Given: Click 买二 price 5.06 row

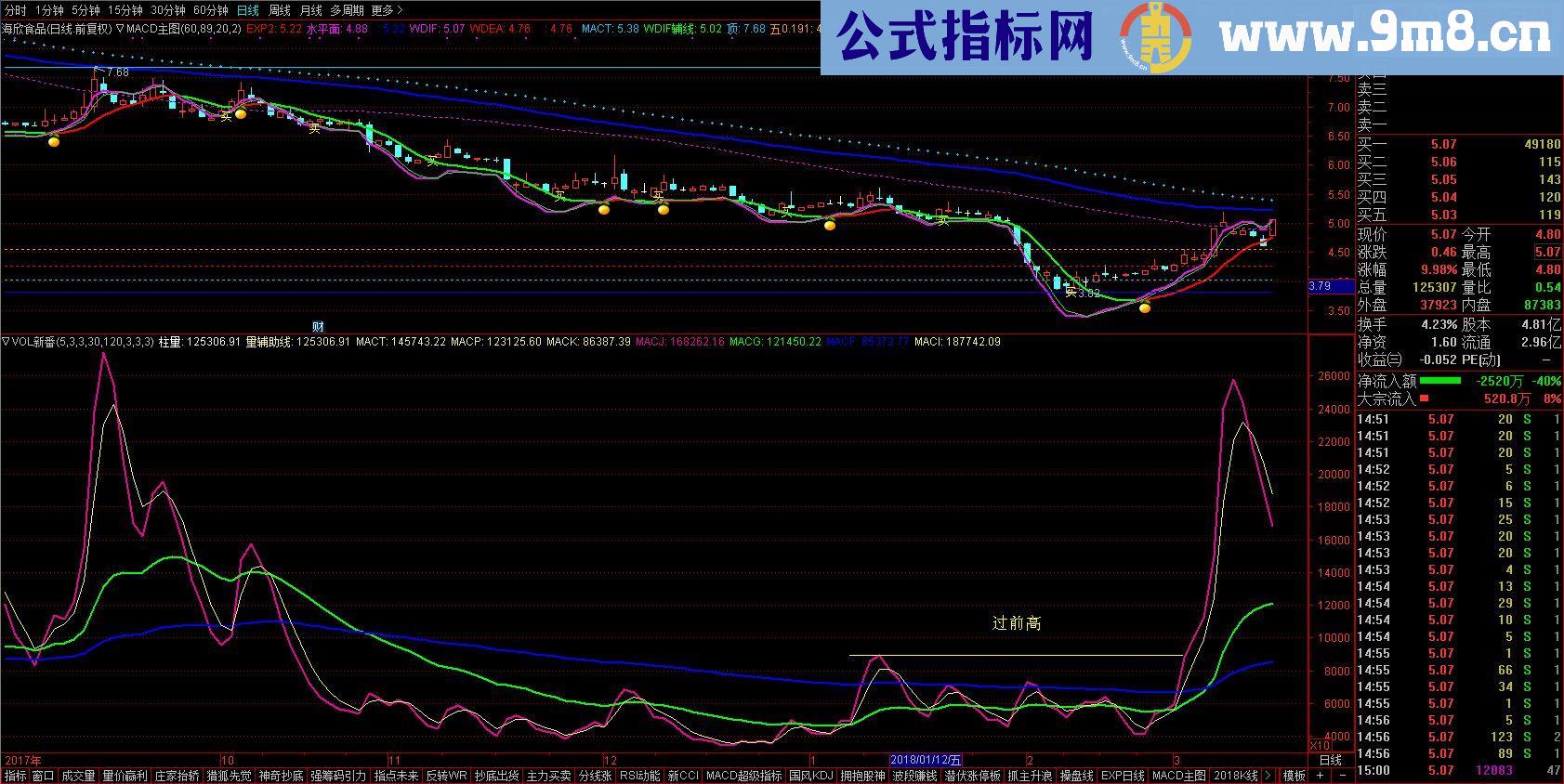Looking at the screenshot, I should [1459, 163].
